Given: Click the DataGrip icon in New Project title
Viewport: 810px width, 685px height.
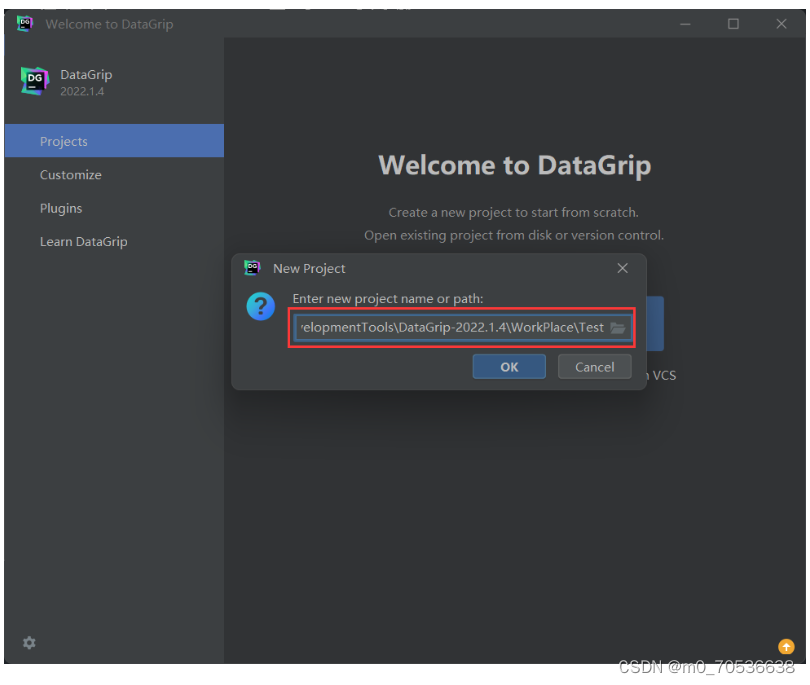Looking at the screenshot, I should pos(253,268).
